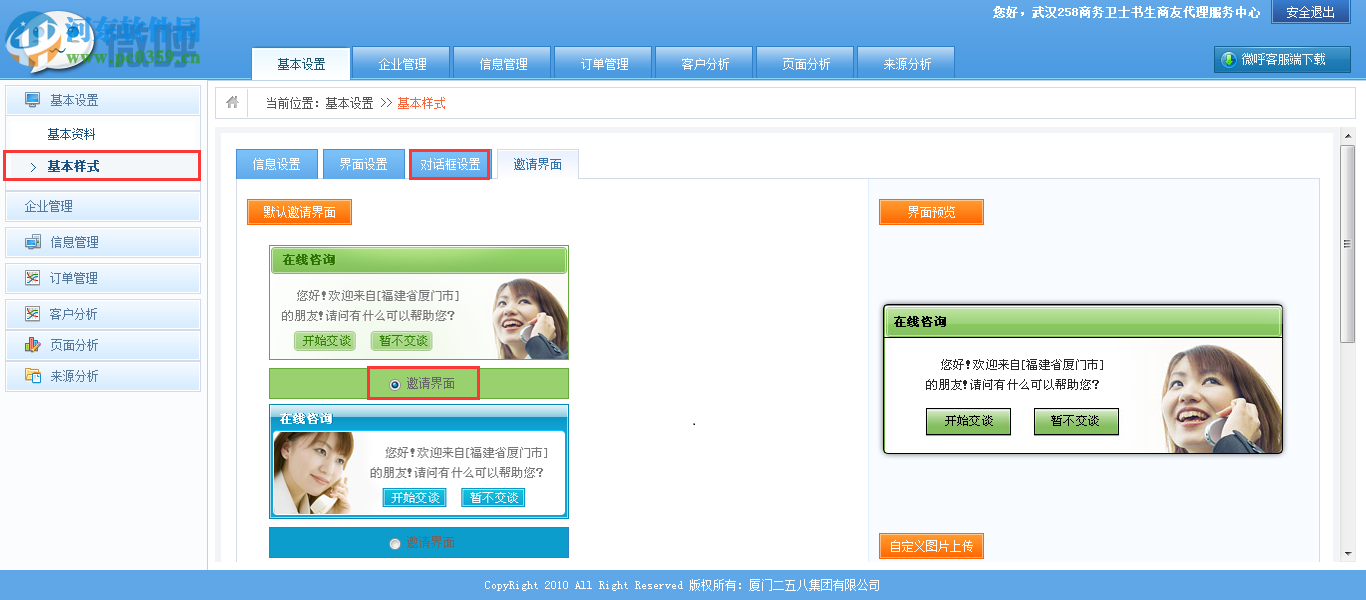Image resolution: width=1366 pixels, height=600 pixels.
Task: Expand the 订单管理 sidebar section
Action: pyautogui.click(x=103, y=278)
